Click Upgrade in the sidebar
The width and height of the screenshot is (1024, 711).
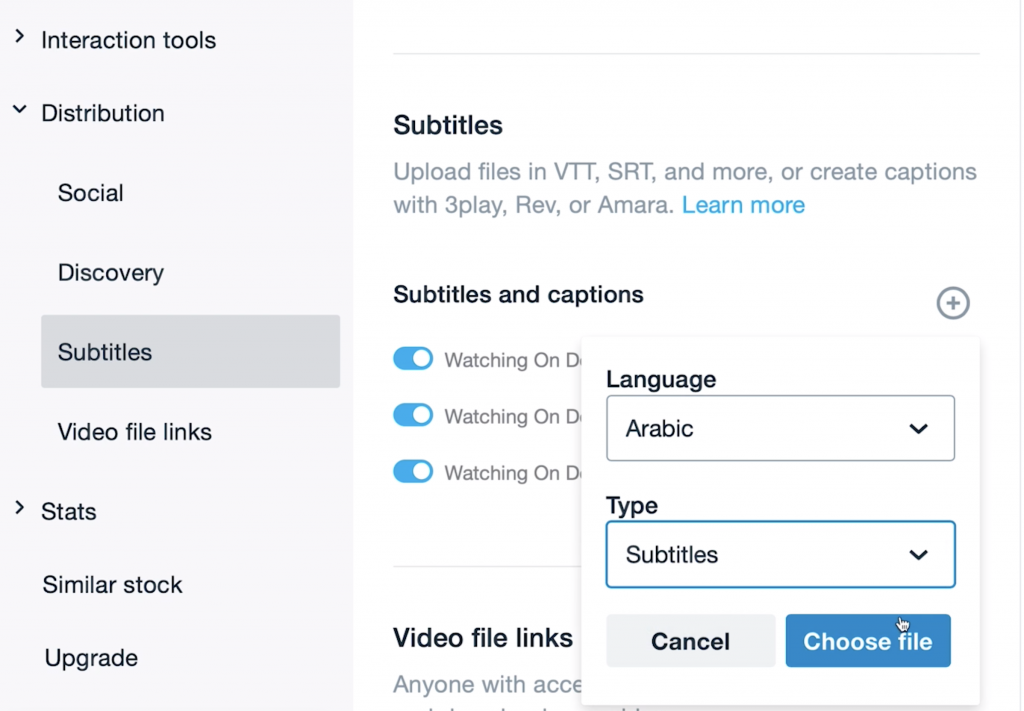[91, 658]
